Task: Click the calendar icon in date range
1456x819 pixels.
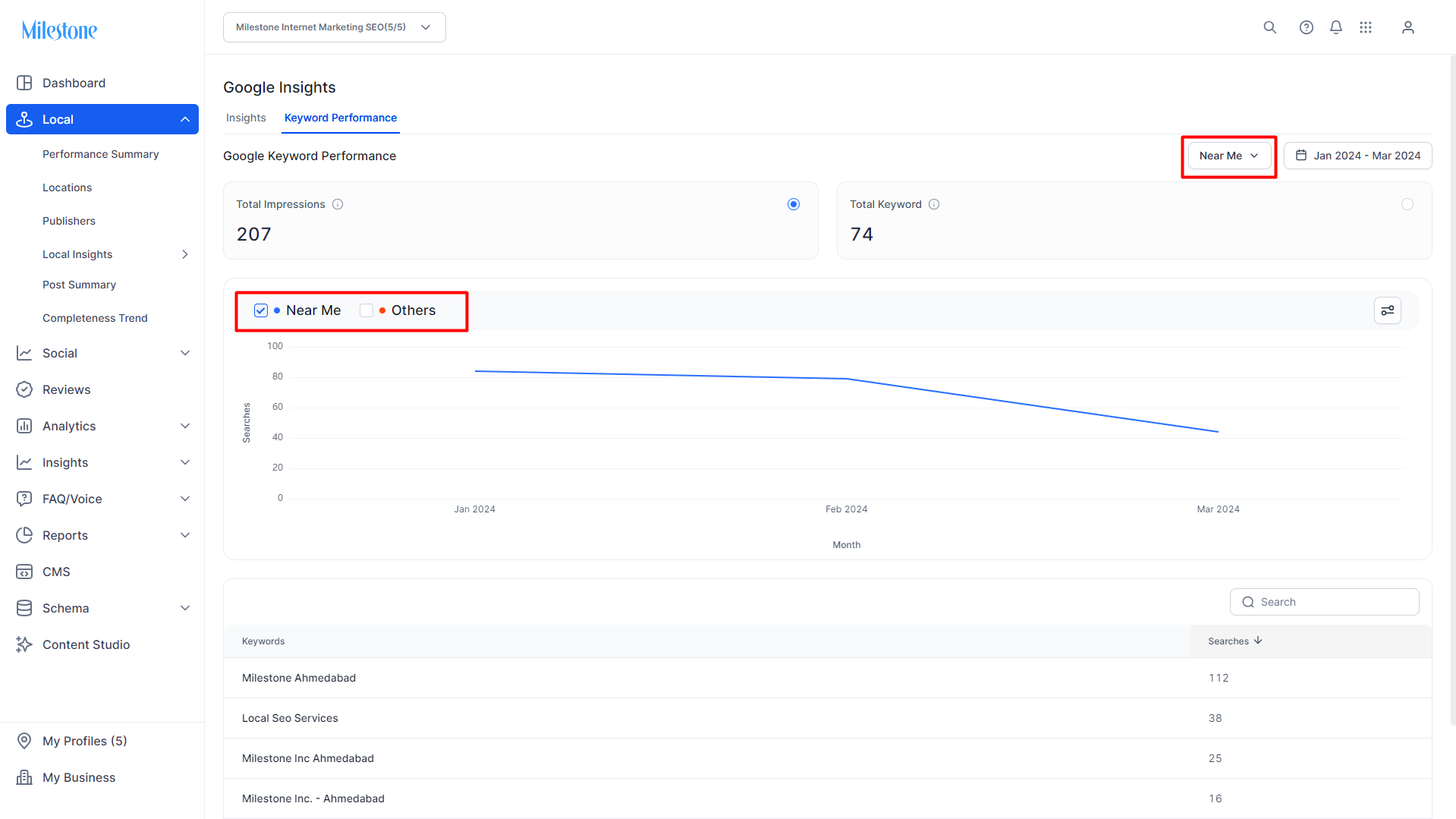Action: [x=1301, y=156]
